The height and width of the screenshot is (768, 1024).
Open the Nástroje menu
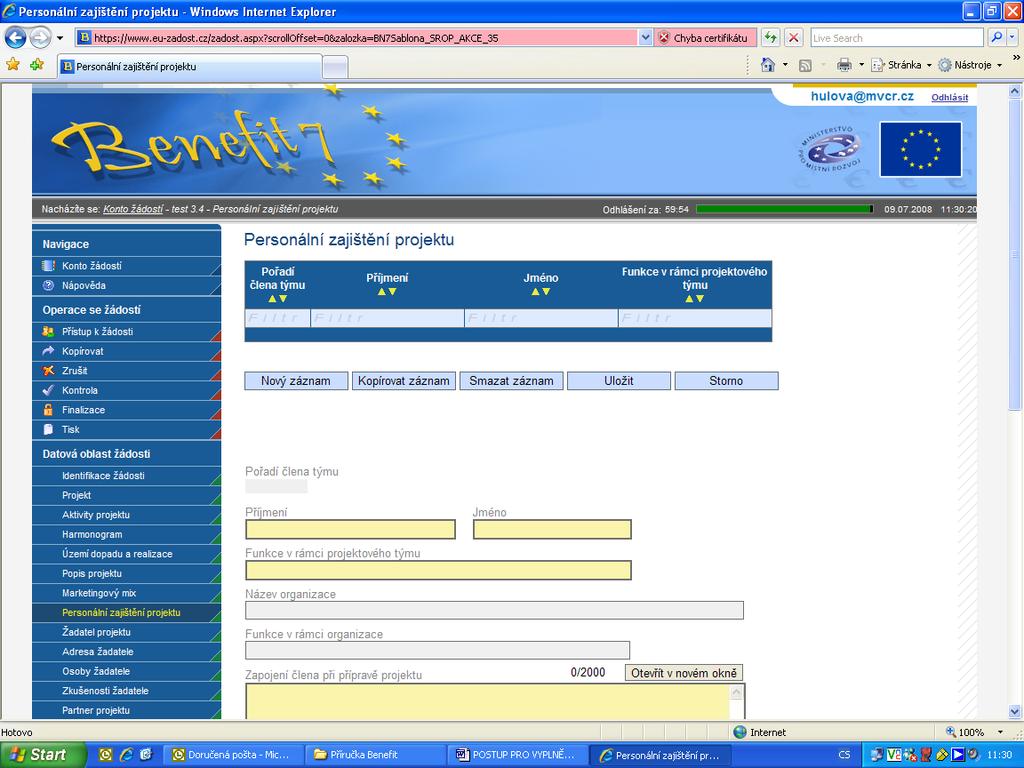(x=970, y=65)
